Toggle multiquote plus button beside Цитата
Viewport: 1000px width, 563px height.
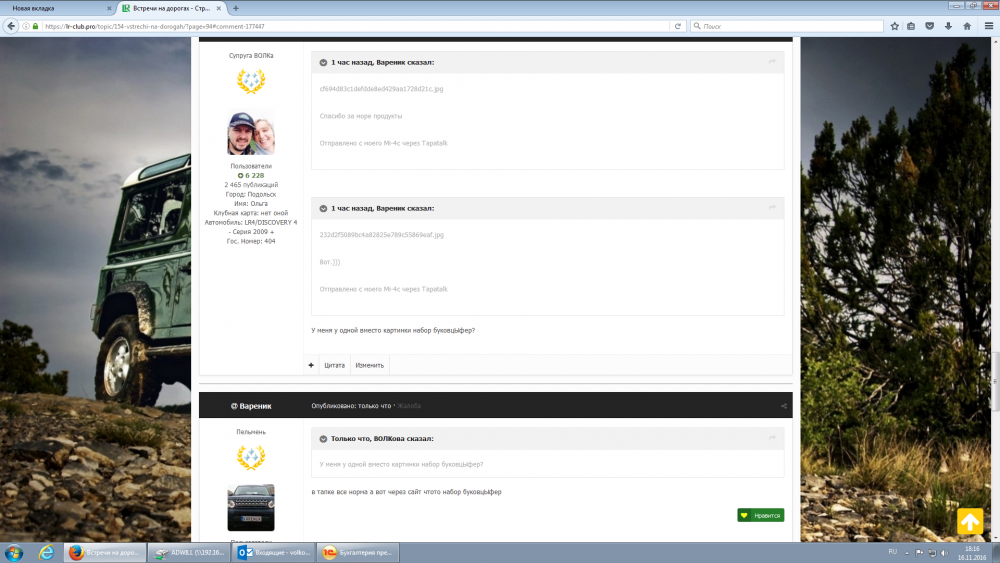(x=311, y=365)
